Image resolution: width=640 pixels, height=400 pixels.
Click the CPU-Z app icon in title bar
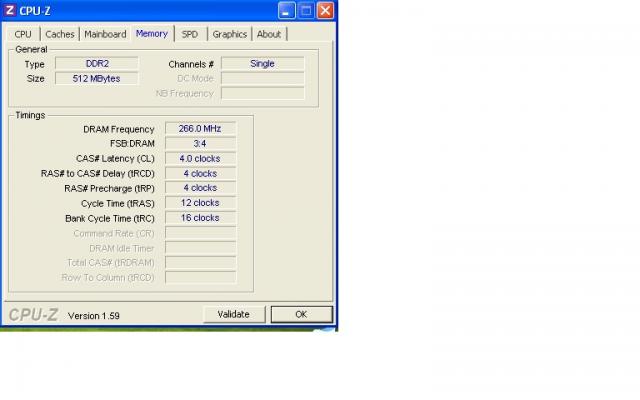click(10, 11)
